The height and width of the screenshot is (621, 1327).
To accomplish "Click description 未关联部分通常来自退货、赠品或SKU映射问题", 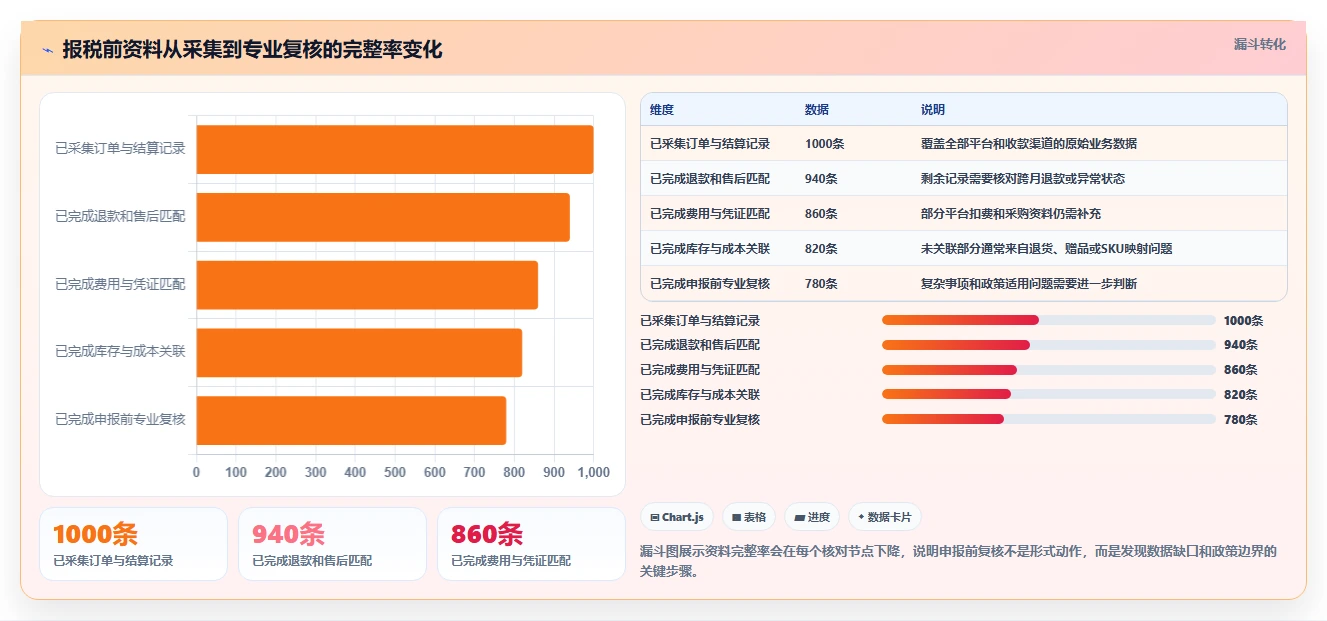I will pos(1047,249).
